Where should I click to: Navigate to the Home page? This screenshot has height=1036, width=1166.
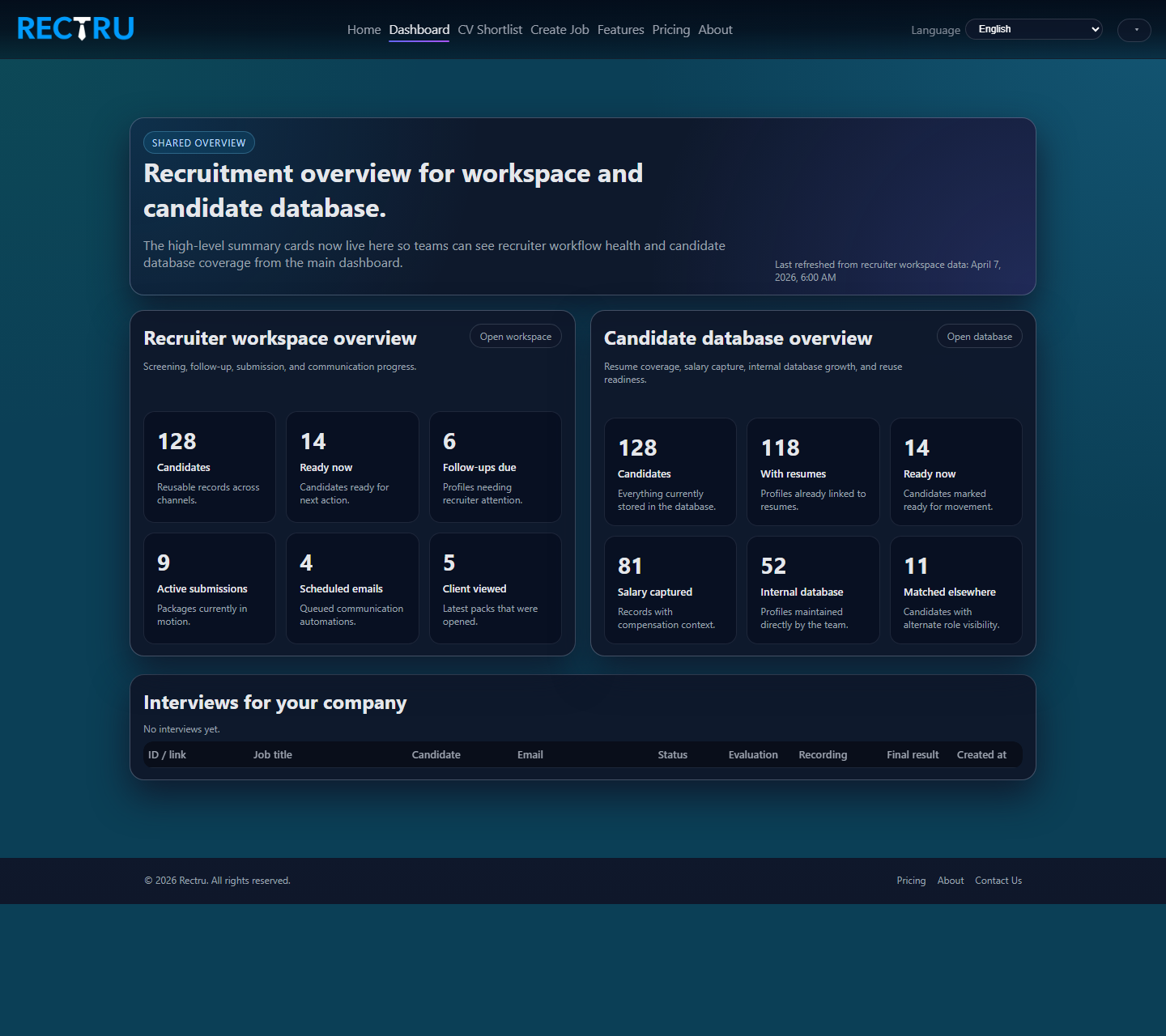point(364,29)
